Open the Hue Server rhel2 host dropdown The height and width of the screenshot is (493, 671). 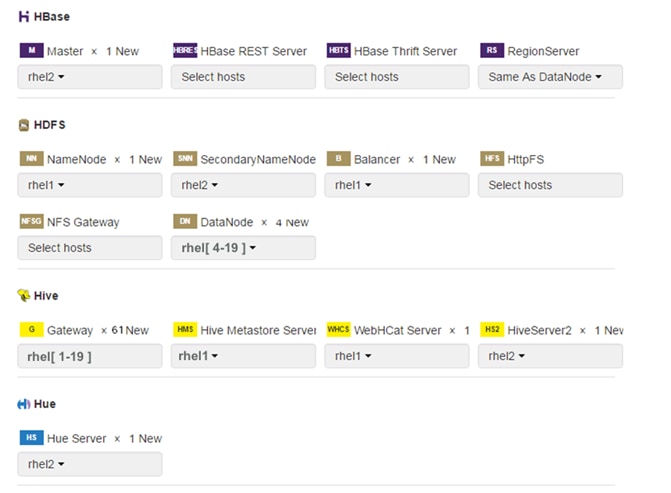[90, 464]
